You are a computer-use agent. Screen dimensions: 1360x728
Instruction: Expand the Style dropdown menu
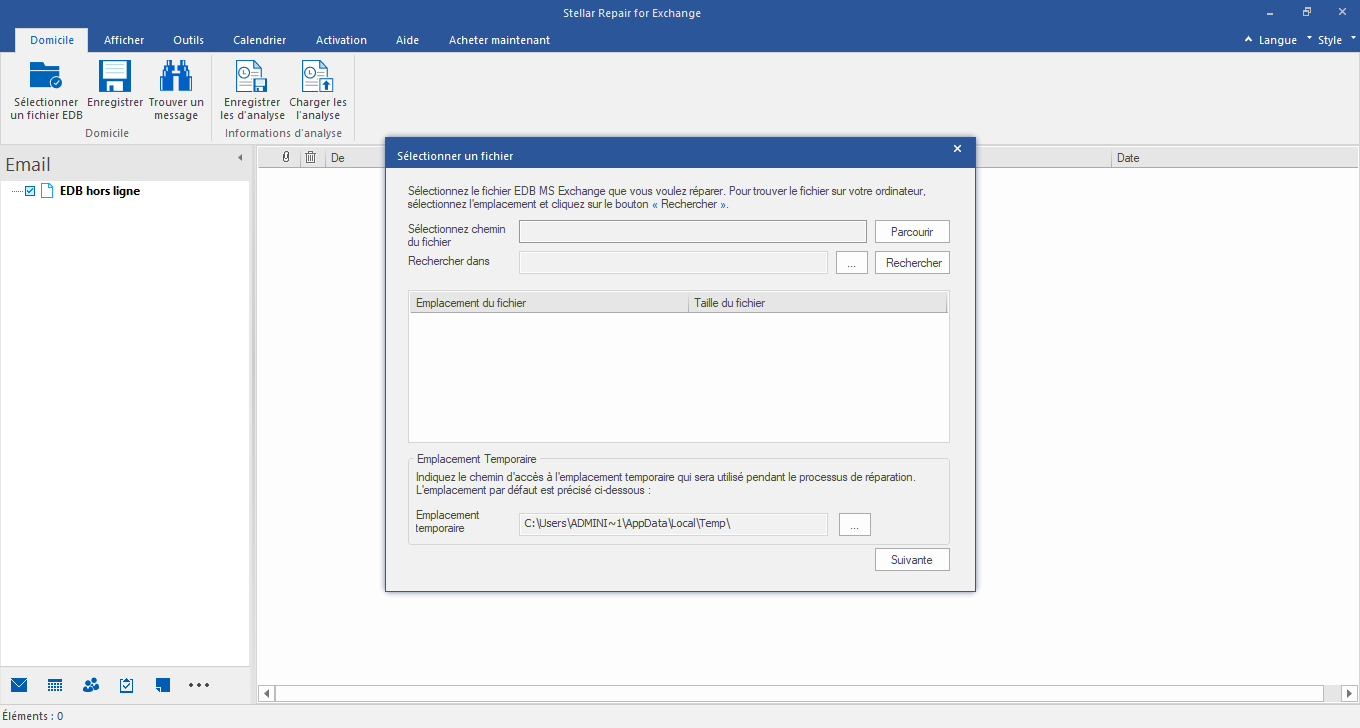(x=1329, y=40)
